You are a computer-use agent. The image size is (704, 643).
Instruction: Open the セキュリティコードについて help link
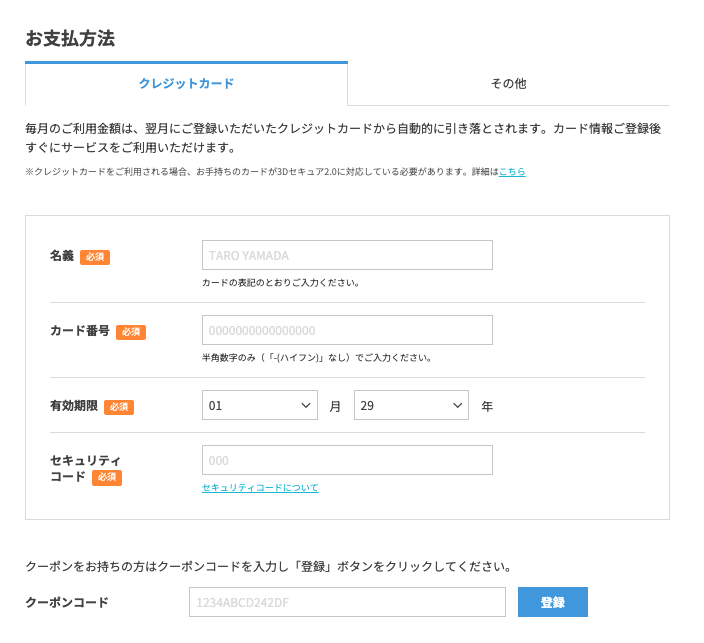coord(260,488)
